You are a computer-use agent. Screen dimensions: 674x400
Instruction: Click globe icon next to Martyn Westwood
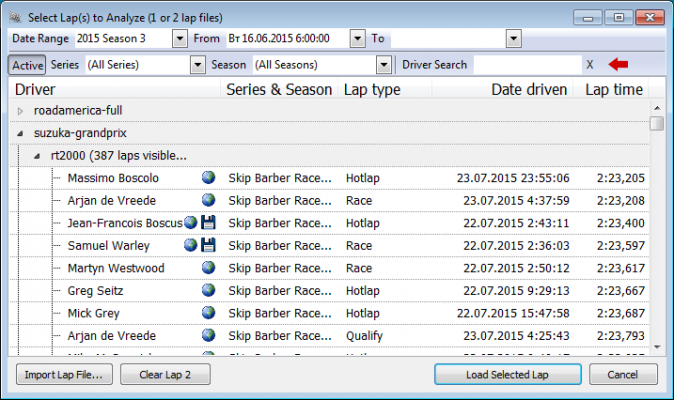208,268
